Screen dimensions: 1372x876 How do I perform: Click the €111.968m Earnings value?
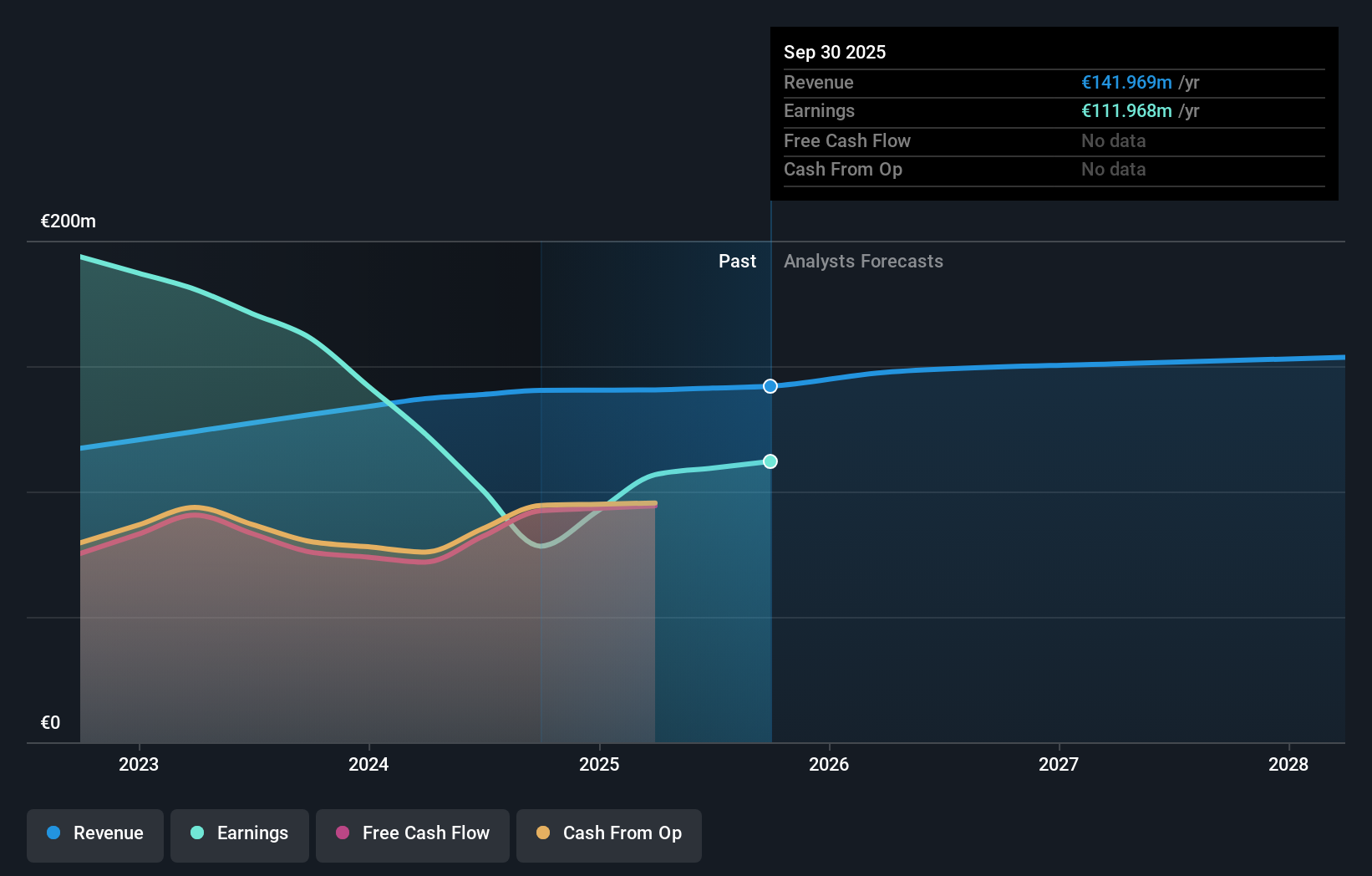[1126, 110]
